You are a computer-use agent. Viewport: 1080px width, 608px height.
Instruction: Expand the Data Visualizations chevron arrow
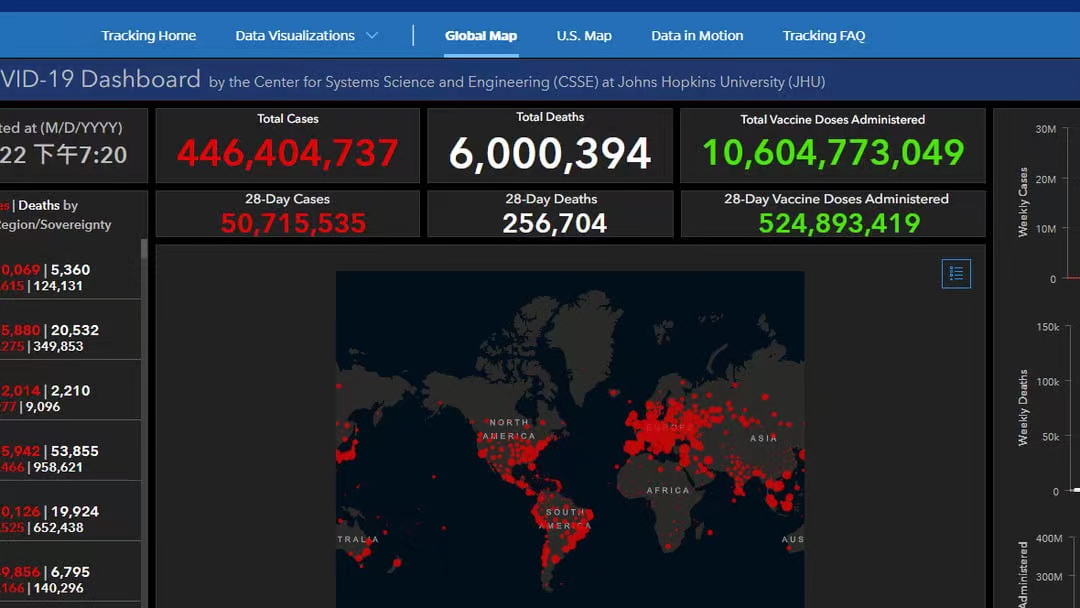click(372, 36)
